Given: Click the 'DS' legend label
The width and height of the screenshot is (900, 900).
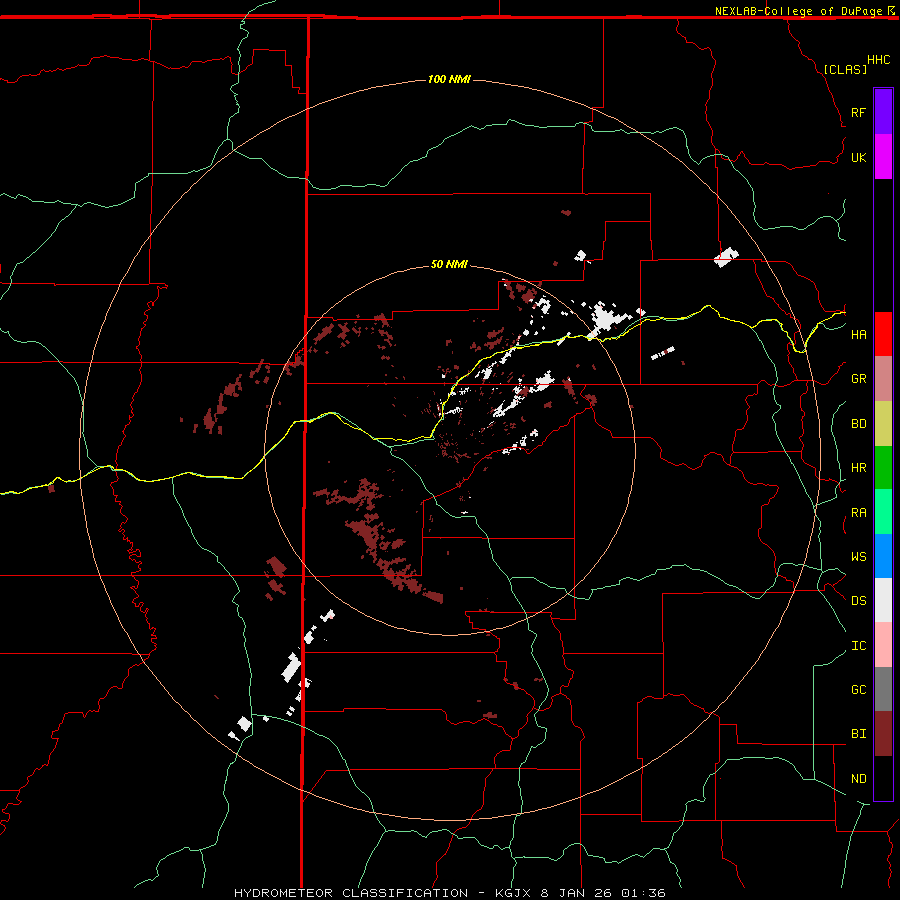Looking at the screenshot, I should [858, 601].
